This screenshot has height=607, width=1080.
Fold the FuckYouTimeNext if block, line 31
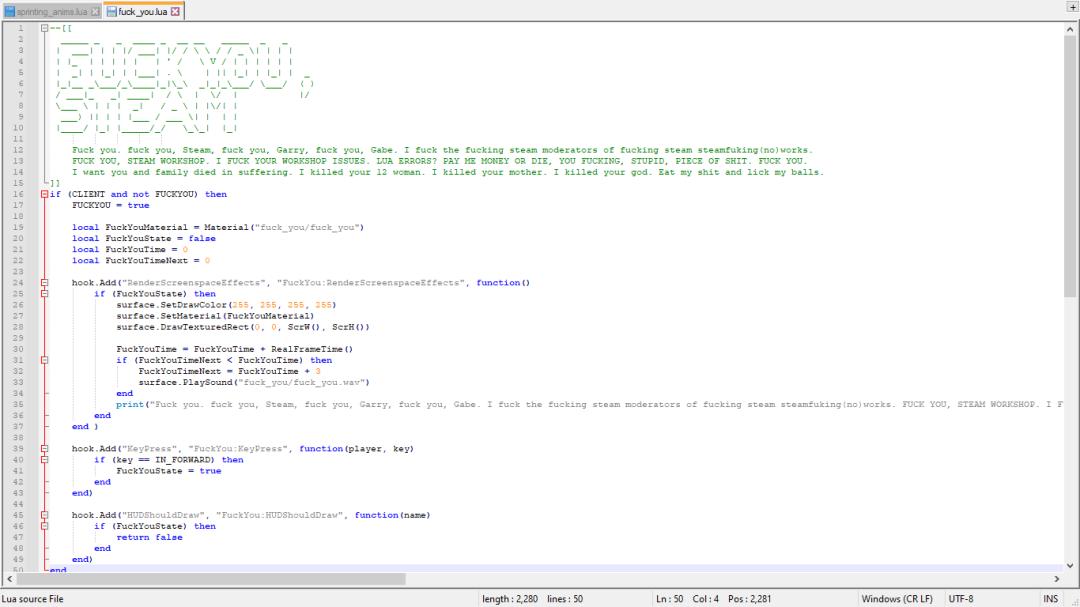pyautogui.click(x=45, y=360)
